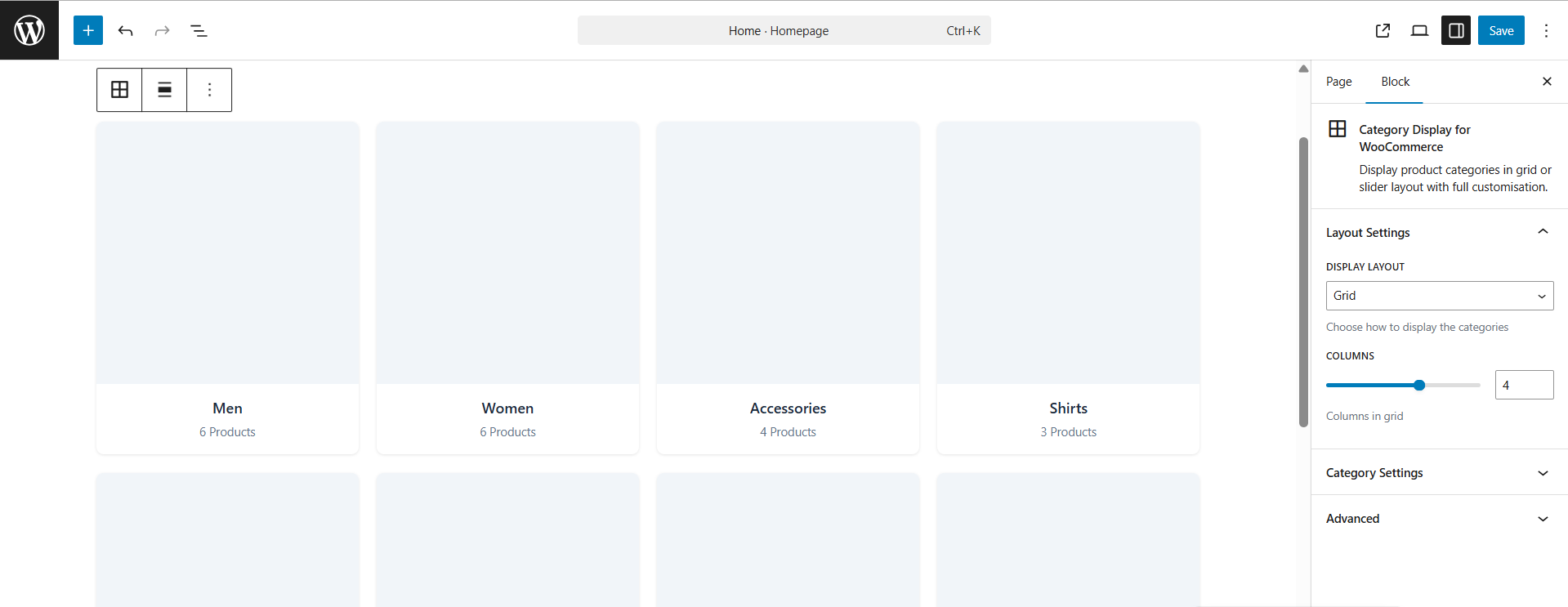Switch to the Block tab
Screen dimensions: 1568x607
click(1395, 82)
